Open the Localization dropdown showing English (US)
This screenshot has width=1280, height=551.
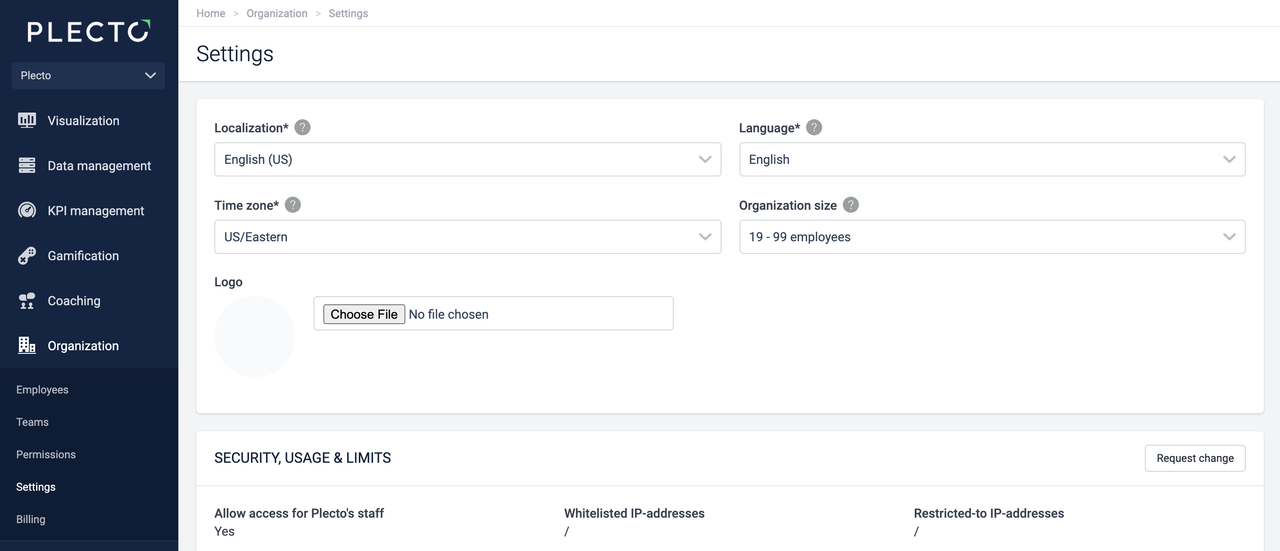[x=467, y=160]
